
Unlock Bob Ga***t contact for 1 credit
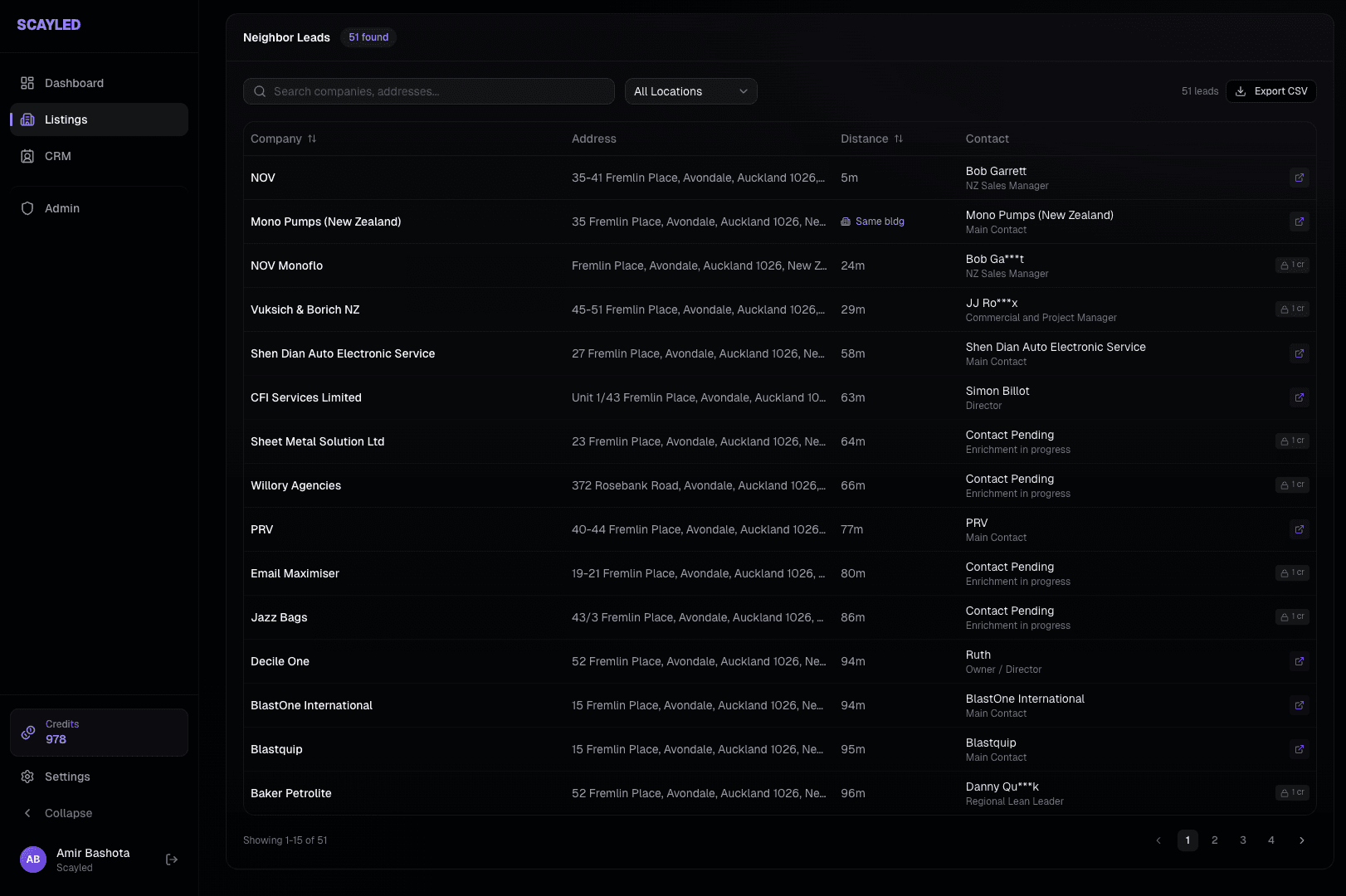[1292, 265]
